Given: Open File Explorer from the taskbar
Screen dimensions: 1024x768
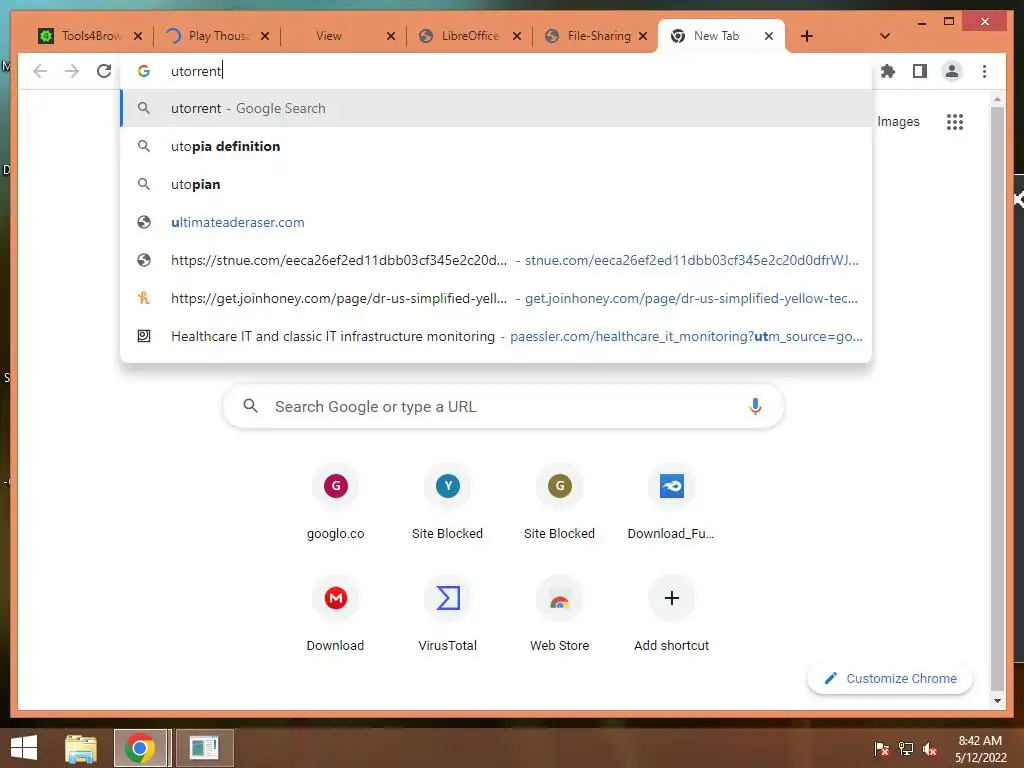Looking at the screenshot, I should tap(81, 748).
